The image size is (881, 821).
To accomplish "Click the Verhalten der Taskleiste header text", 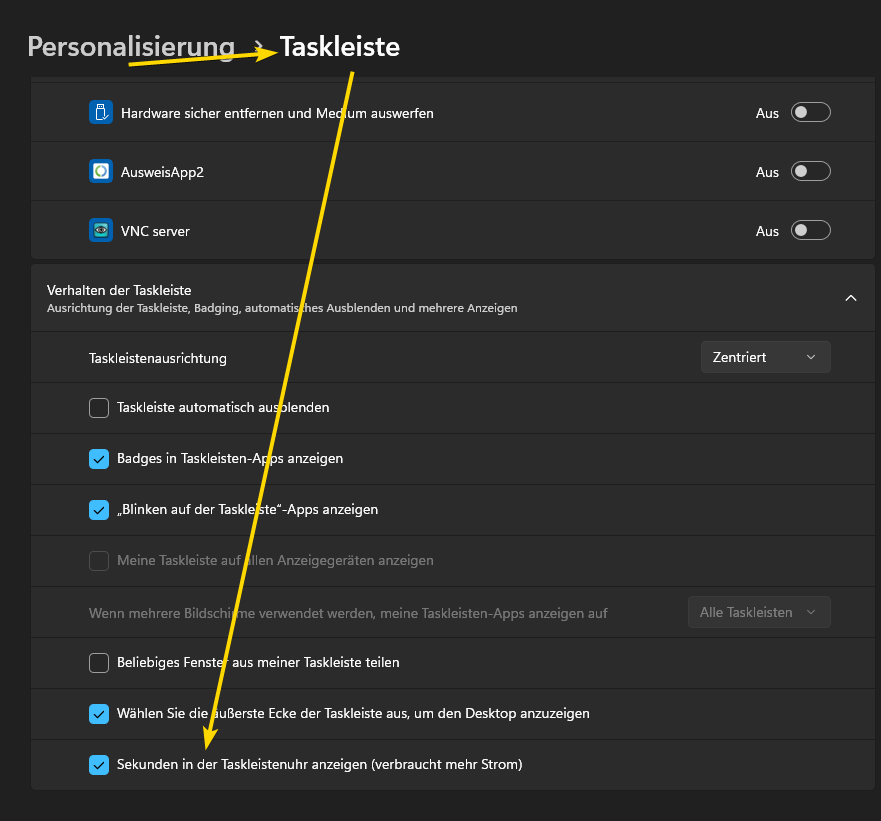I will [119, 290].
